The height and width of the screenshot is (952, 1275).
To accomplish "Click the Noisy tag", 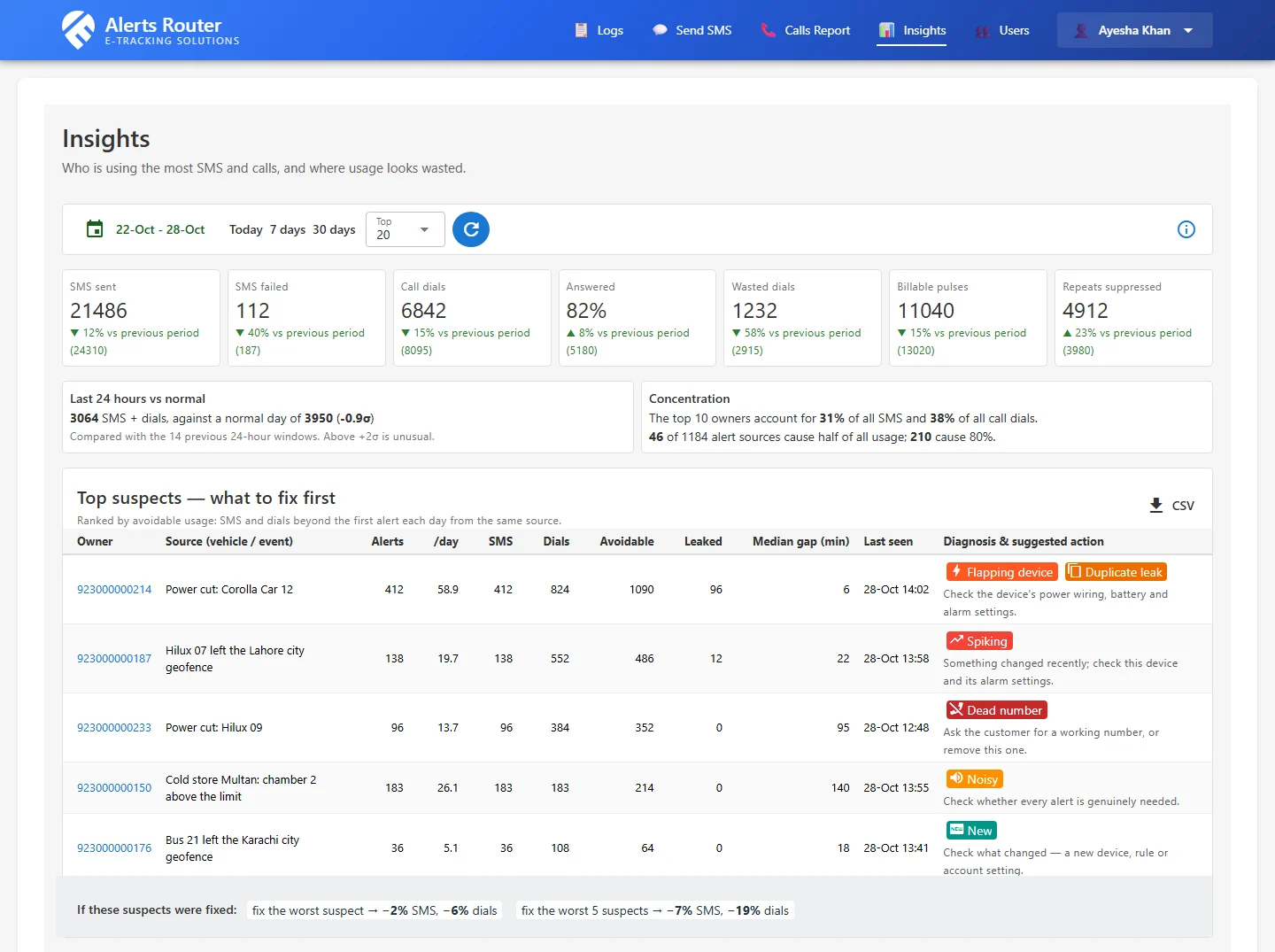I will 975,779.
